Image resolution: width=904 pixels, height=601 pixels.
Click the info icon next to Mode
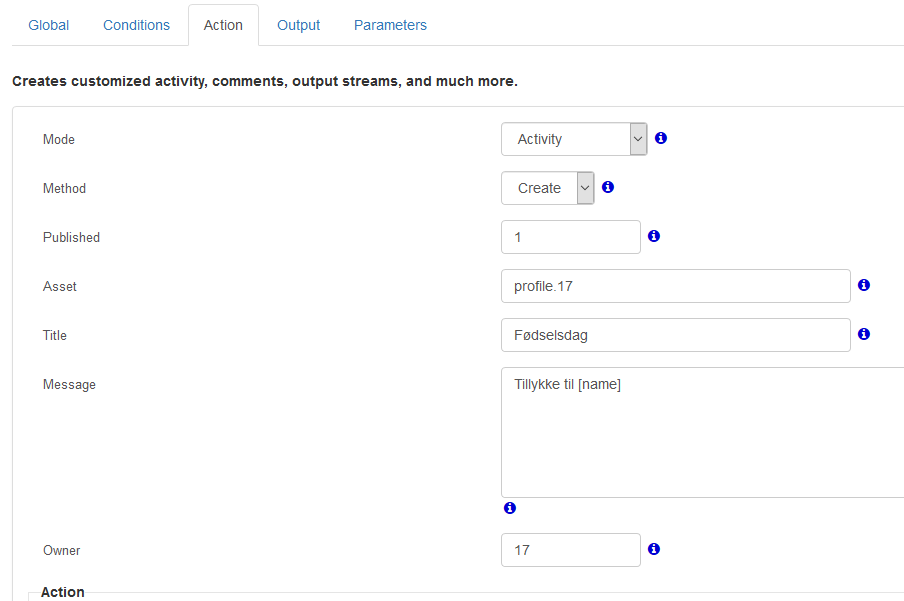pos(661,138)
